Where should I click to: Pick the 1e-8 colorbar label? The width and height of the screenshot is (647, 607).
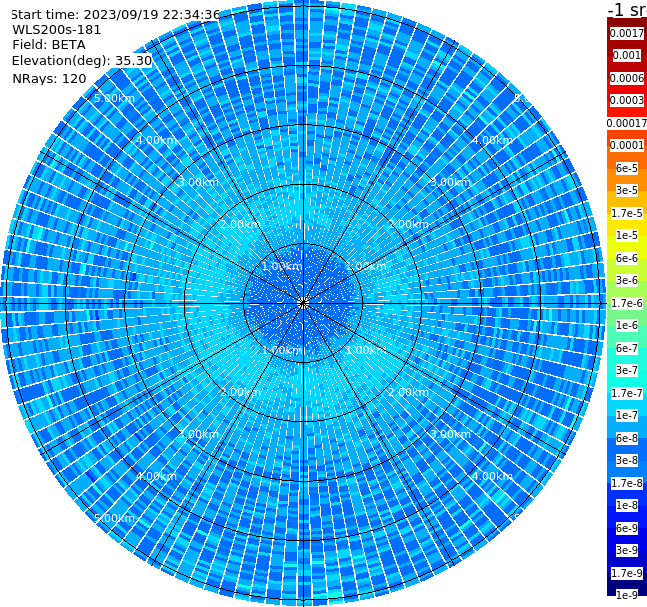[627, 505]
